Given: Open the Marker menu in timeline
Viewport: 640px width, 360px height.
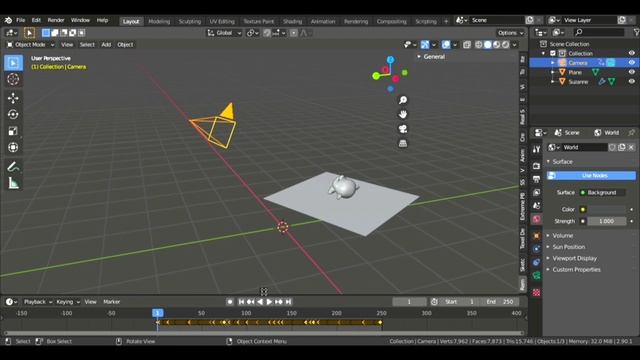Looking at the screenshot, I should pyautogui.click(x=111, y=302).
